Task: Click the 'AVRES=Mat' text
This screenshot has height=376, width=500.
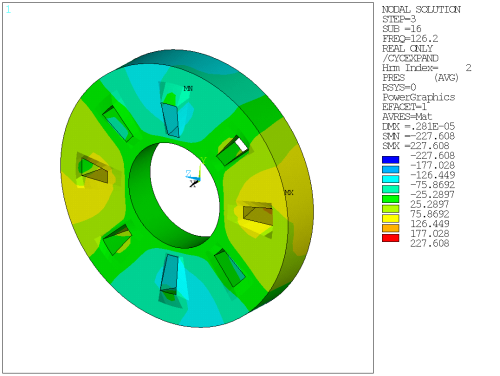Action: [407, 117]
